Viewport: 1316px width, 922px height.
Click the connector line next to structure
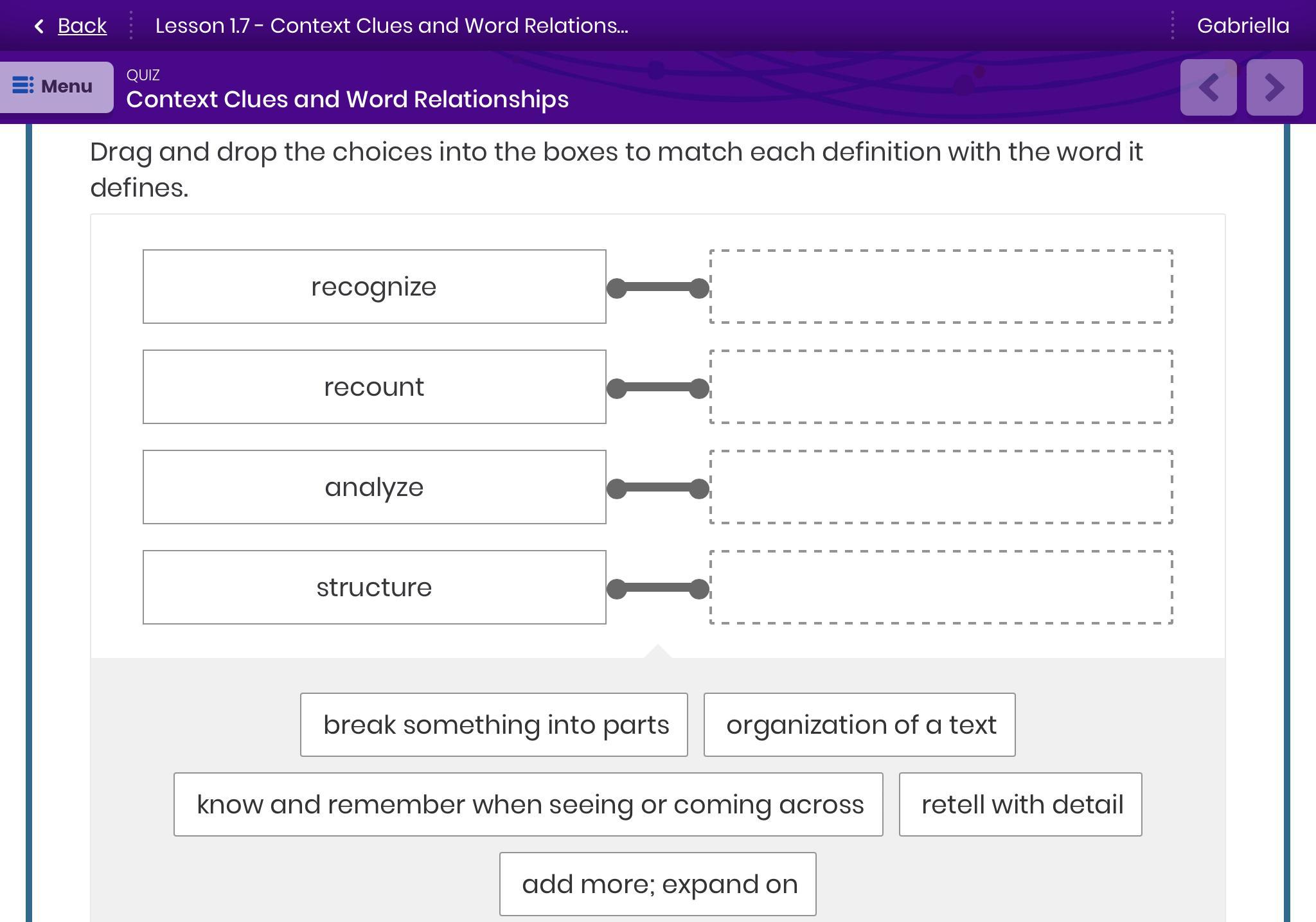point(658,589)
